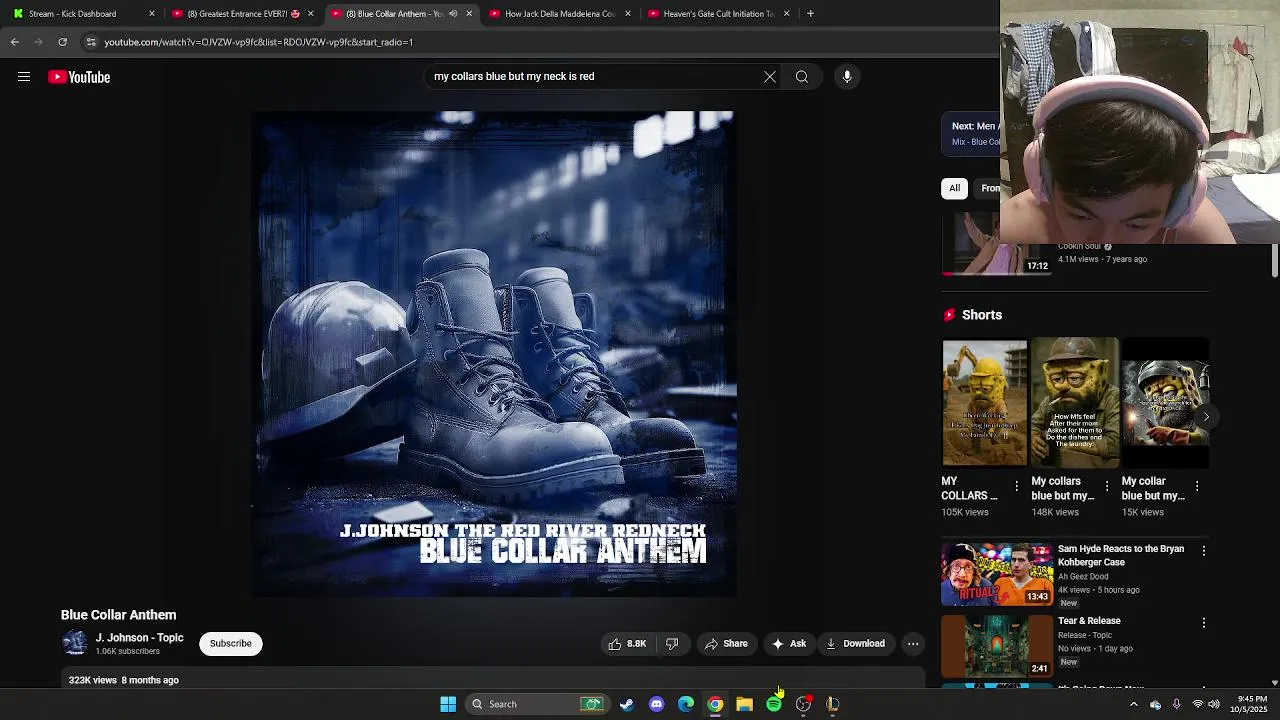Screen dimensions: 1280x720
Task: Click the Ask button
Action: 789,644
